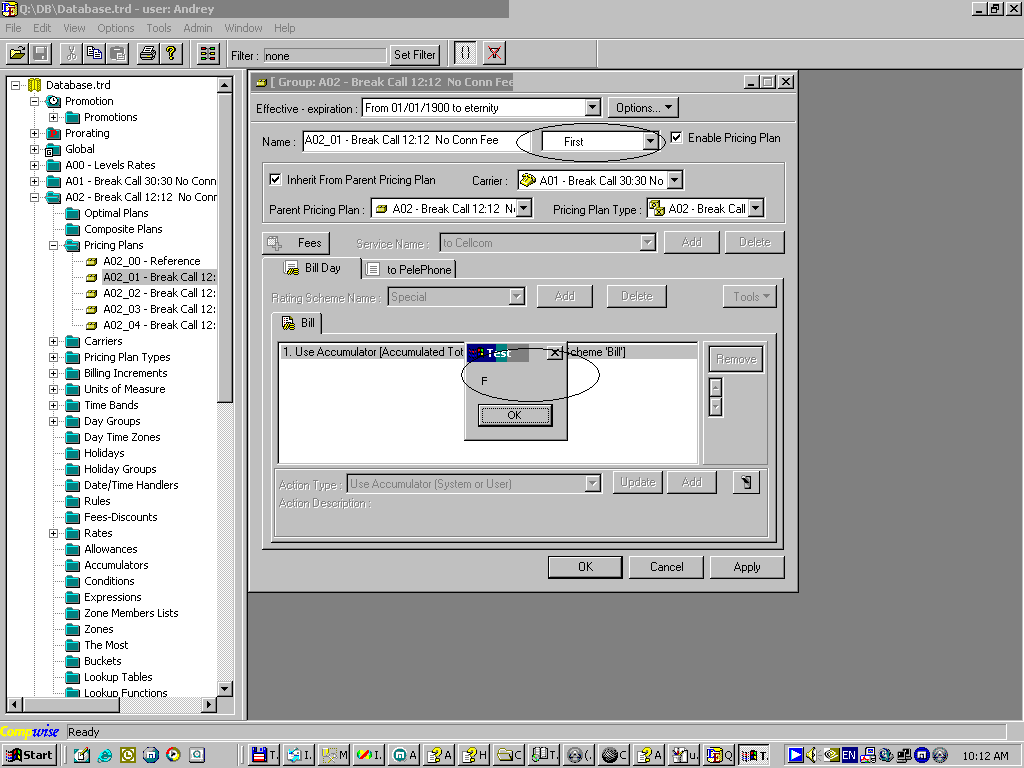Click the curly braces toolbar icon
The height and width of the screenshot is (768, 1024).
pos(465,54)
